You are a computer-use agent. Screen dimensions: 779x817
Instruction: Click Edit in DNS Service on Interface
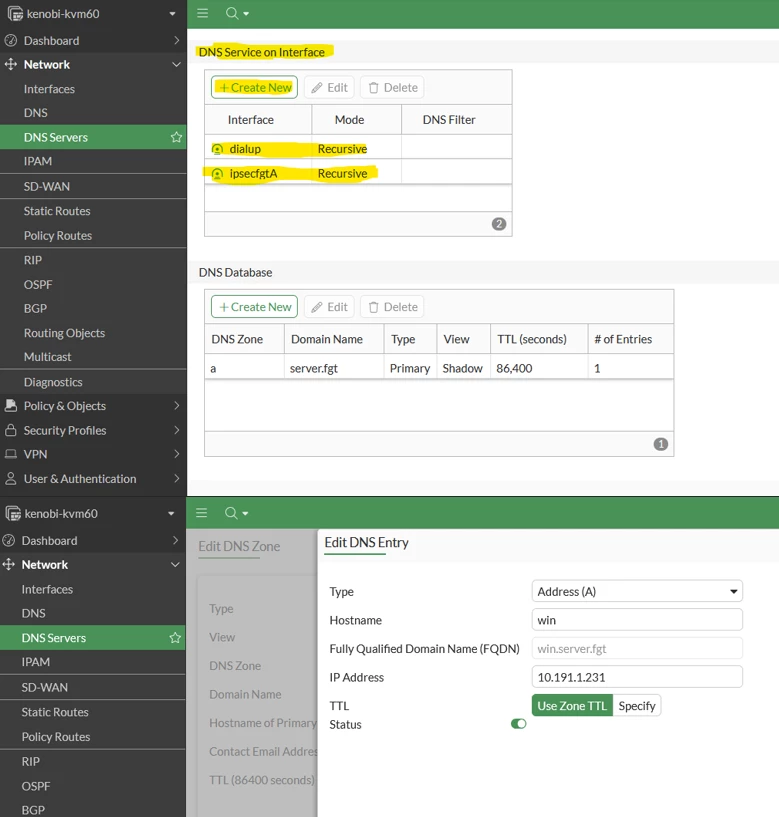tap(329, 87)
